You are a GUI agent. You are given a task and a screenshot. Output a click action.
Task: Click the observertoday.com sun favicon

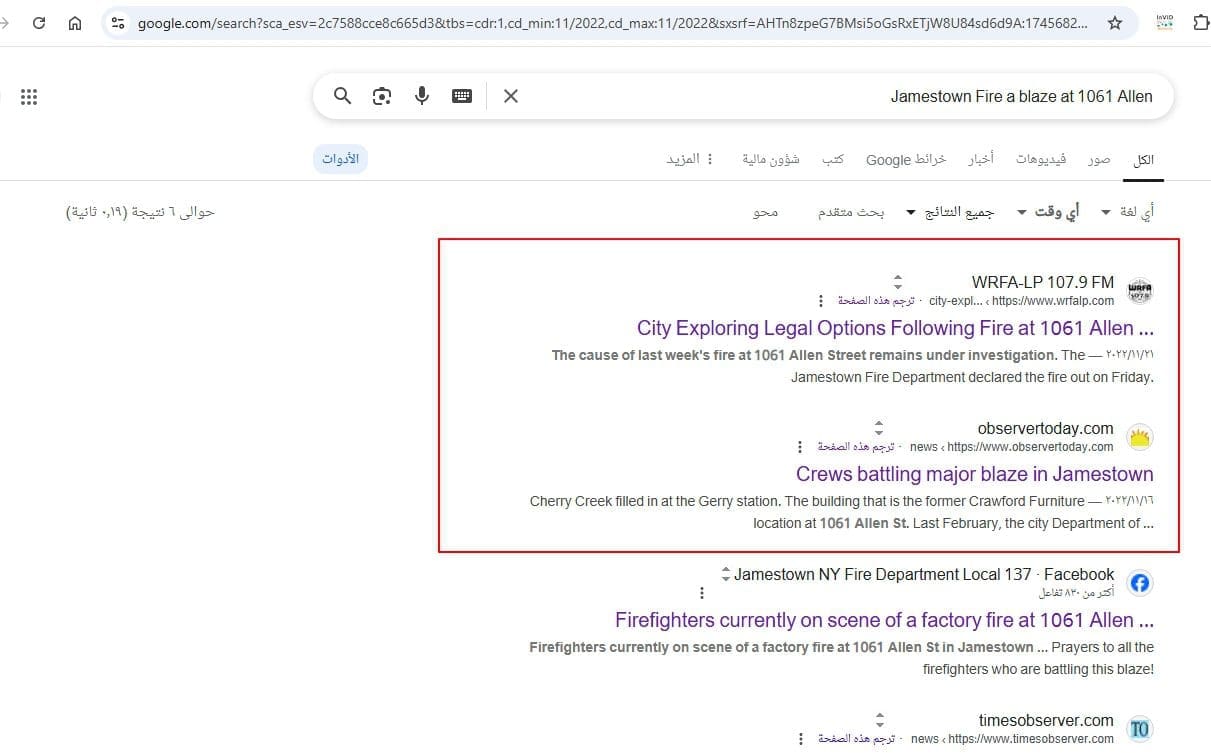(1140, 437)
